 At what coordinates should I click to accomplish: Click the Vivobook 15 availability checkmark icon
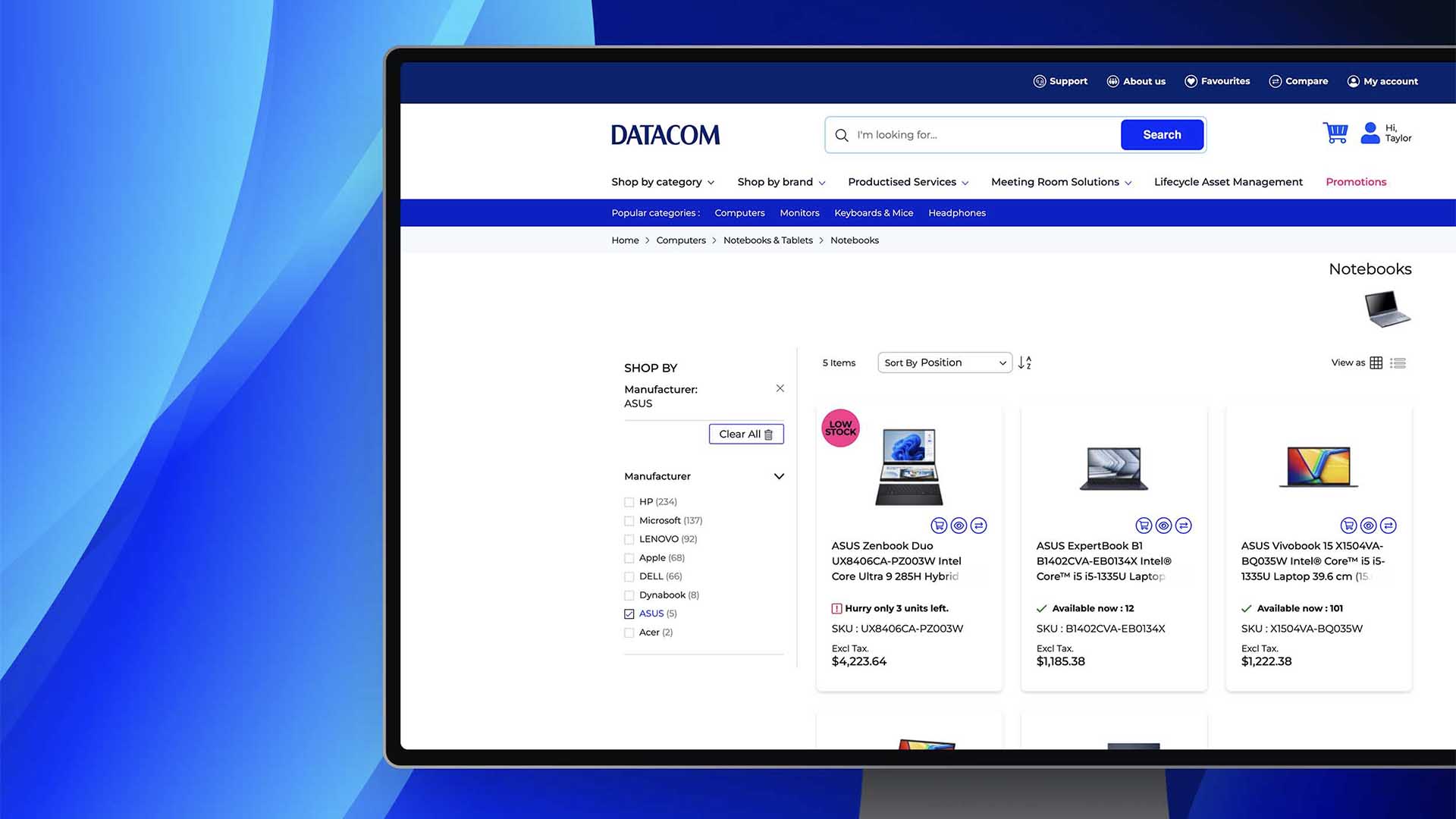1246,608
